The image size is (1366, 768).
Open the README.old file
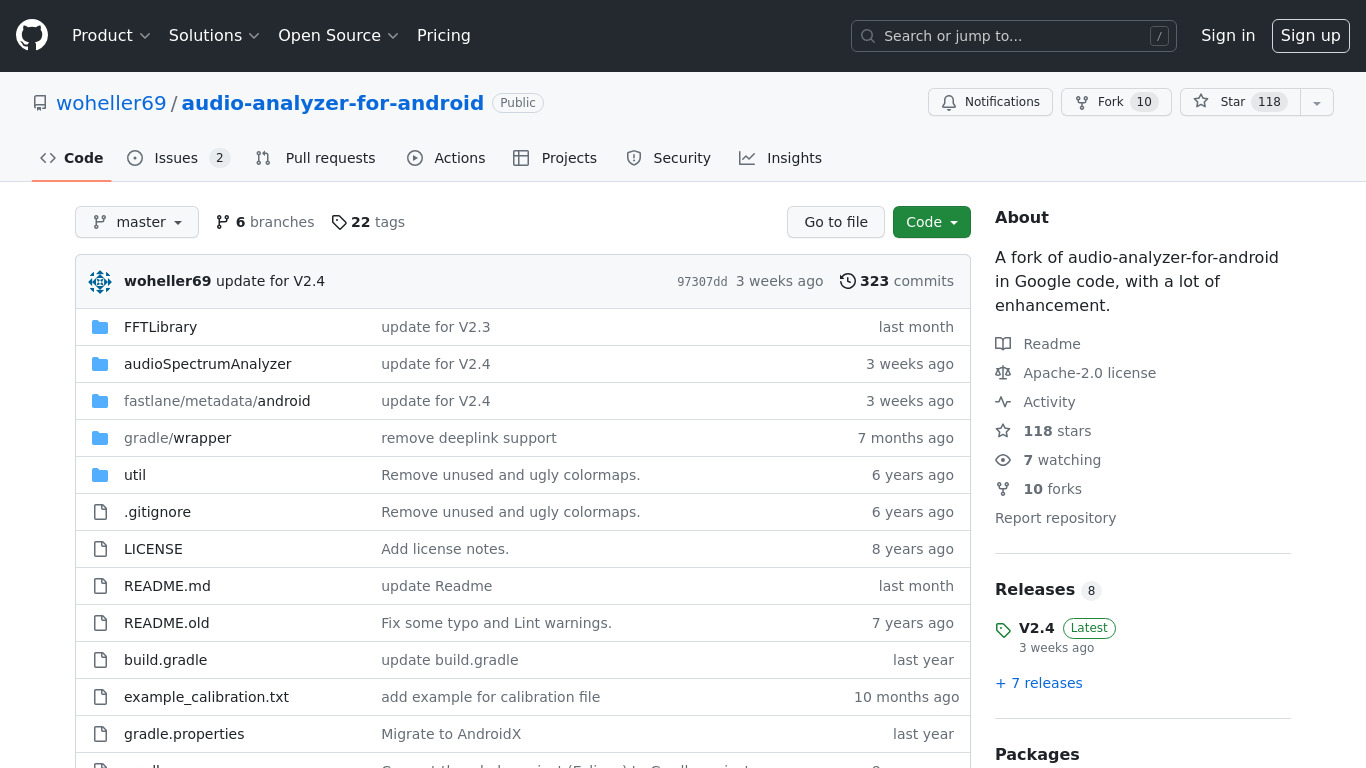167,623
